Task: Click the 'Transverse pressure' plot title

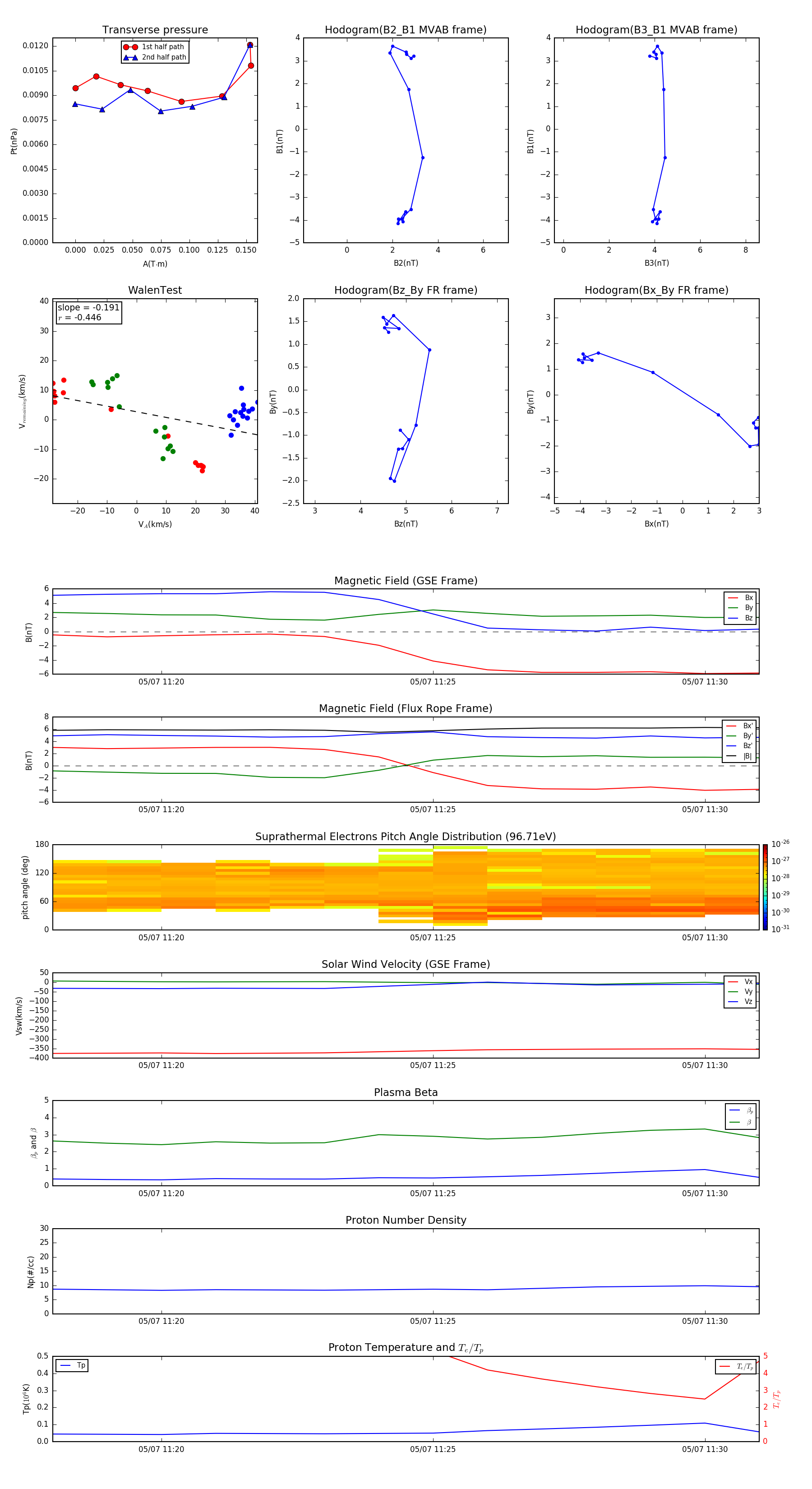Action: (155, 30)
